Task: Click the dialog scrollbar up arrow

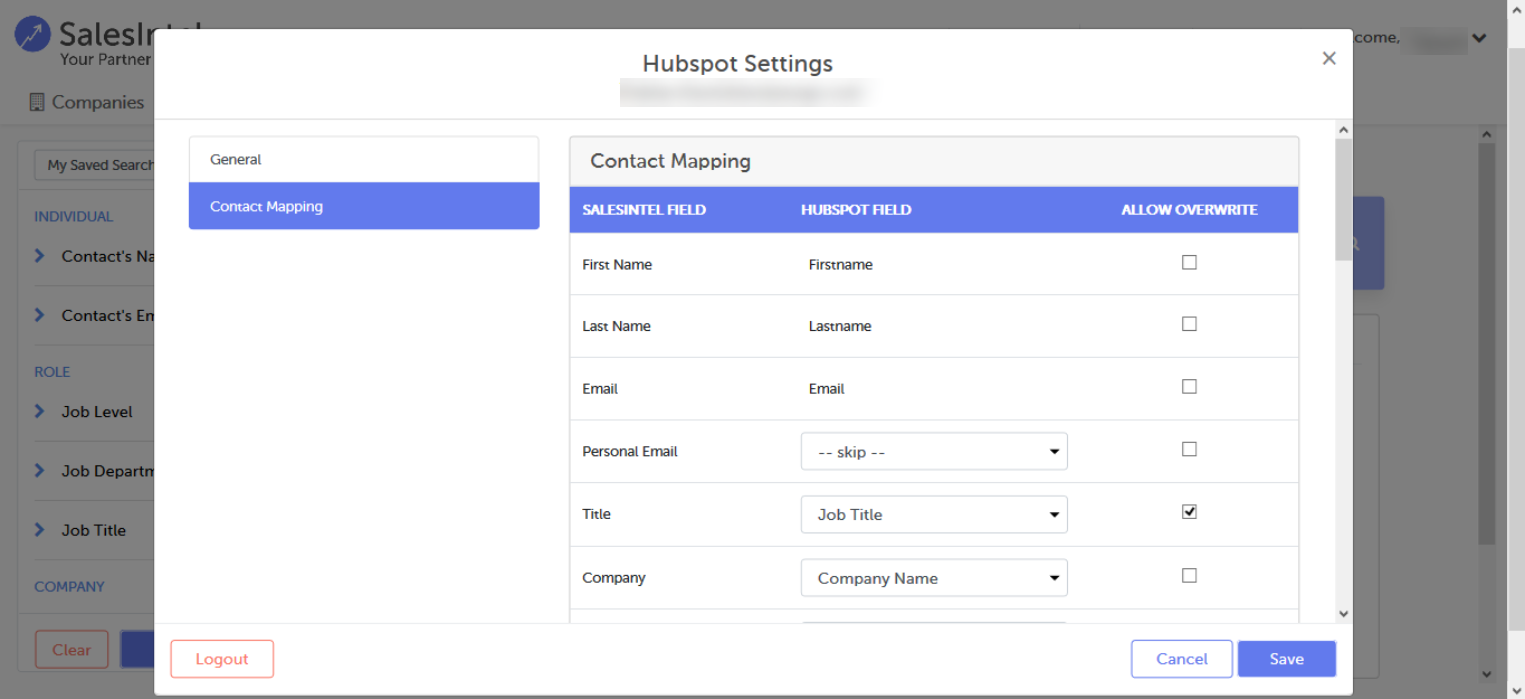Action: click(1343, 130)
